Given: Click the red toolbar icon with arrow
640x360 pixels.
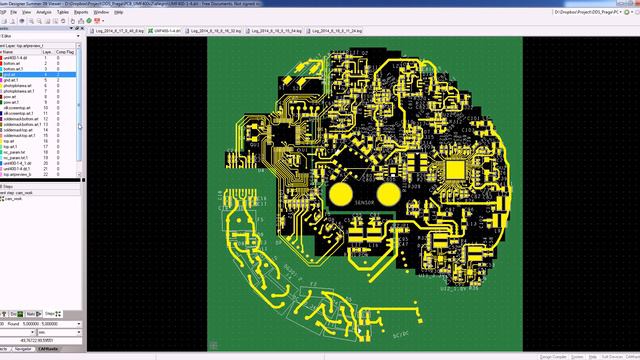Looking at the screenshot, I should click(x=97, y=21).
